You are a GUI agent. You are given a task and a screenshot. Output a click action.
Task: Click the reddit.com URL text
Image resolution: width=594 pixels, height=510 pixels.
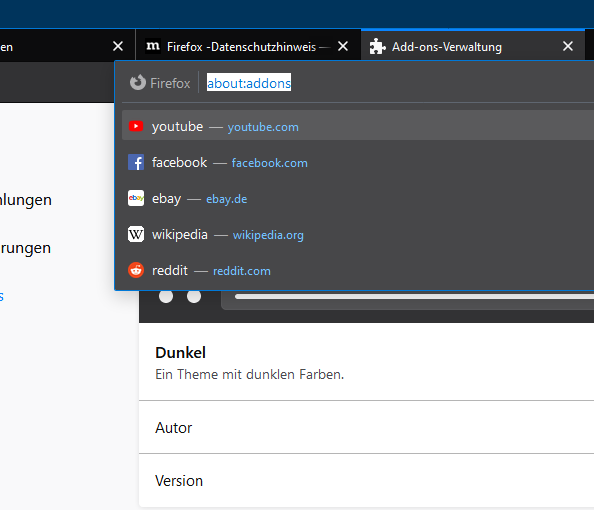pyautogui.click(x=242, y=271)
